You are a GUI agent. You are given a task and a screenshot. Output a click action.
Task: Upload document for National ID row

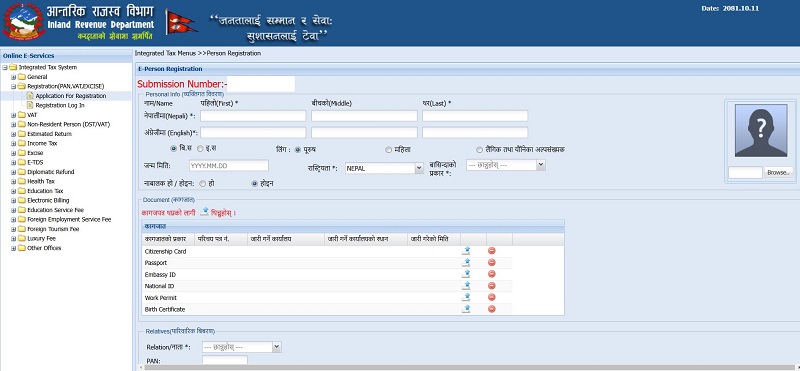(x=466, y=286)
